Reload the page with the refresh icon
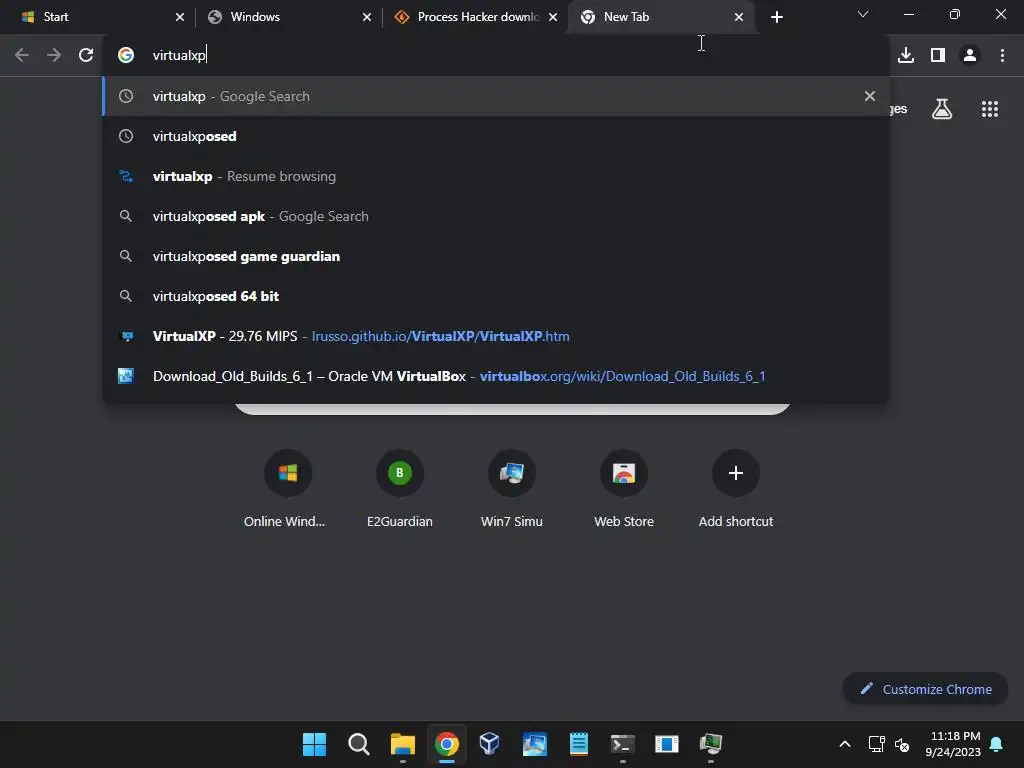Viewport: 1024px width, 768px height. click(86, 55)
